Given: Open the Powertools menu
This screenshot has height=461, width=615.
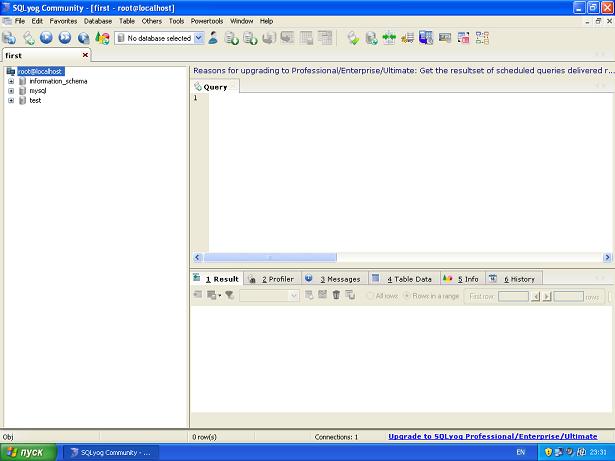Looking at the screenshot, I should (207, 21).
